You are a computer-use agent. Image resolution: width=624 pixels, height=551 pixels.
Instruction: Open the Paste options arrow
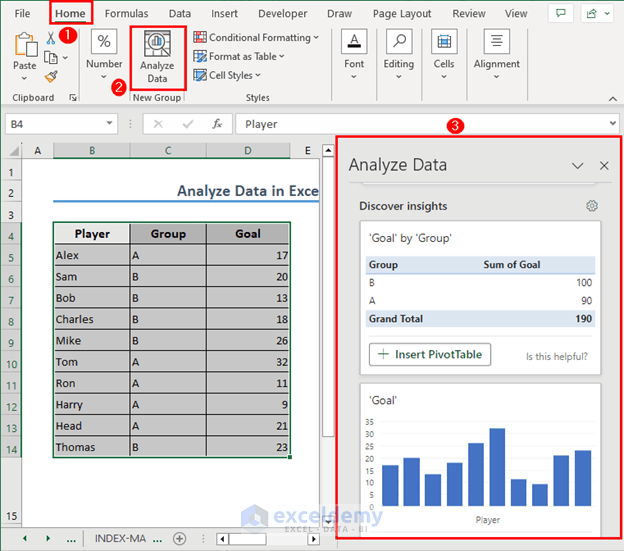24,78
